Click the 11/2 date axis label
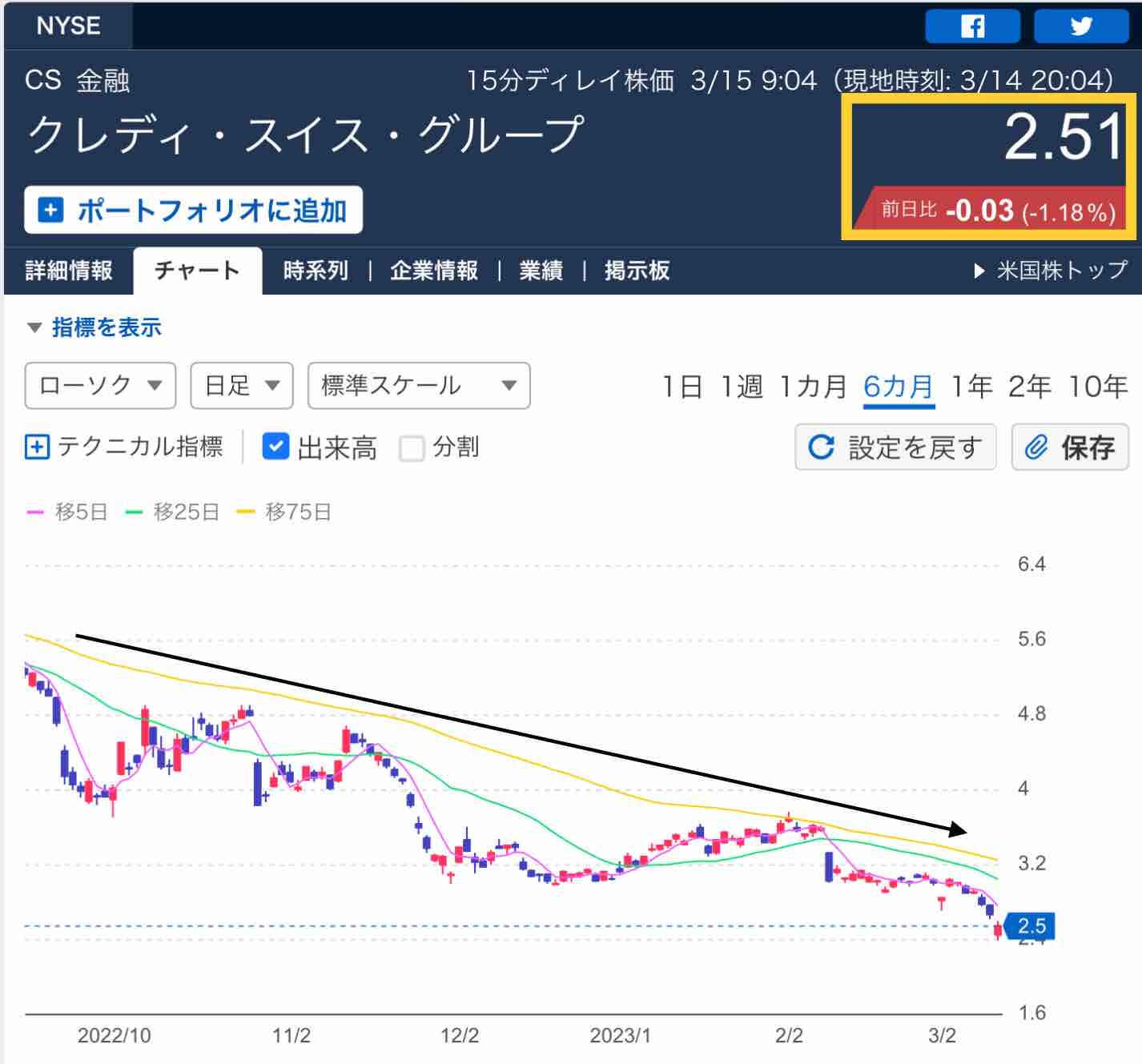The height and width of the screenshot is (1064, 1142). [x=291, y=1035]
